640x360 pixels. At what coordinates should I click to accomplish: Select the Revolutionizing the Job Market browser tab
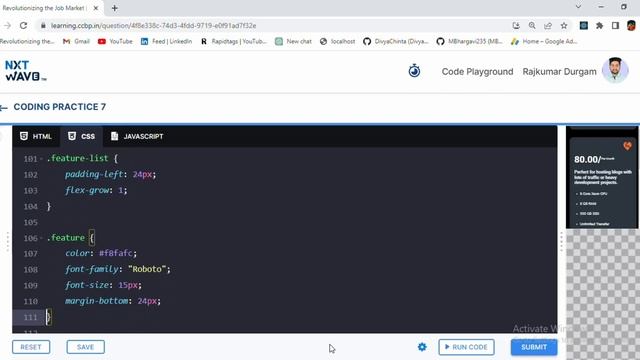[51, 8]
